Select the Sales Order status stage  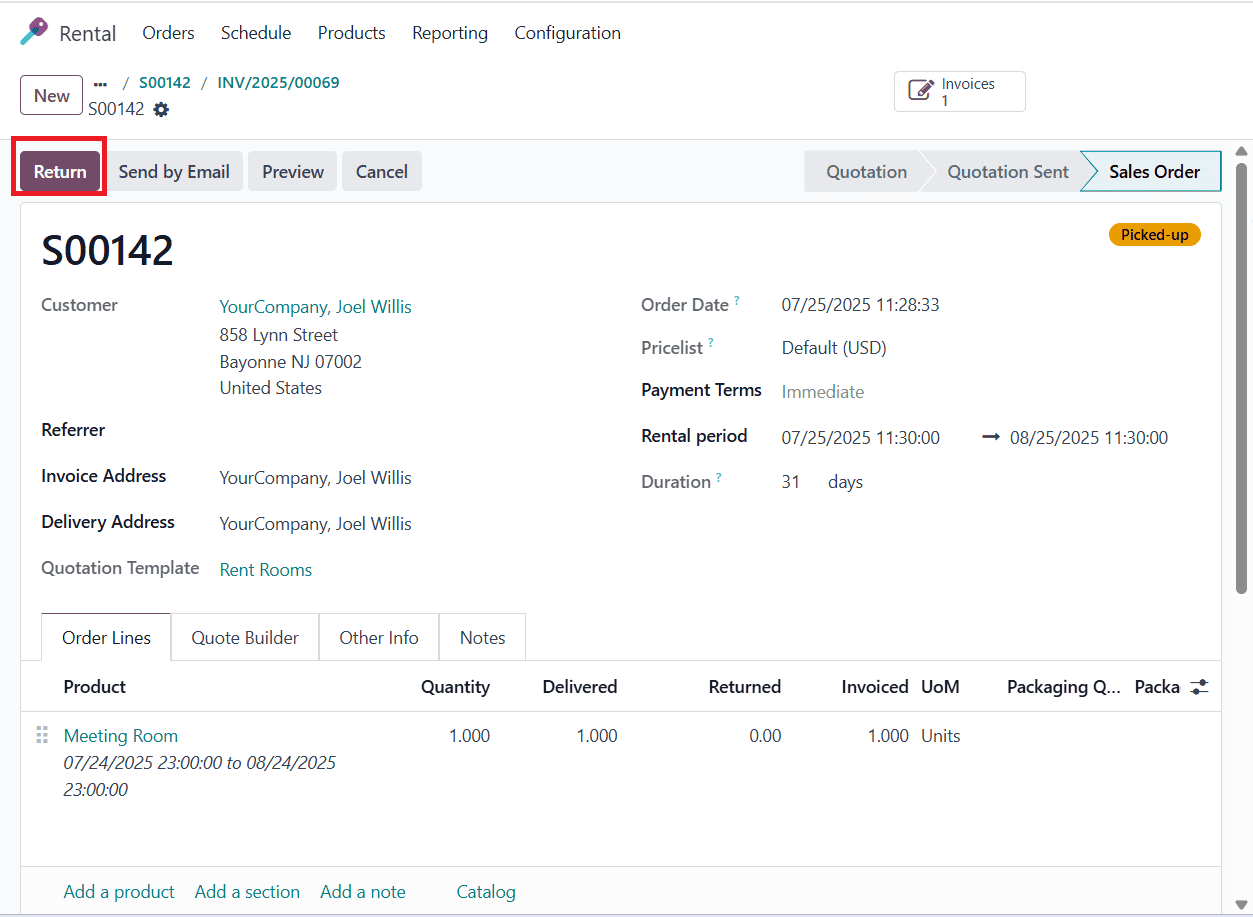click(x=1154, y=171)
